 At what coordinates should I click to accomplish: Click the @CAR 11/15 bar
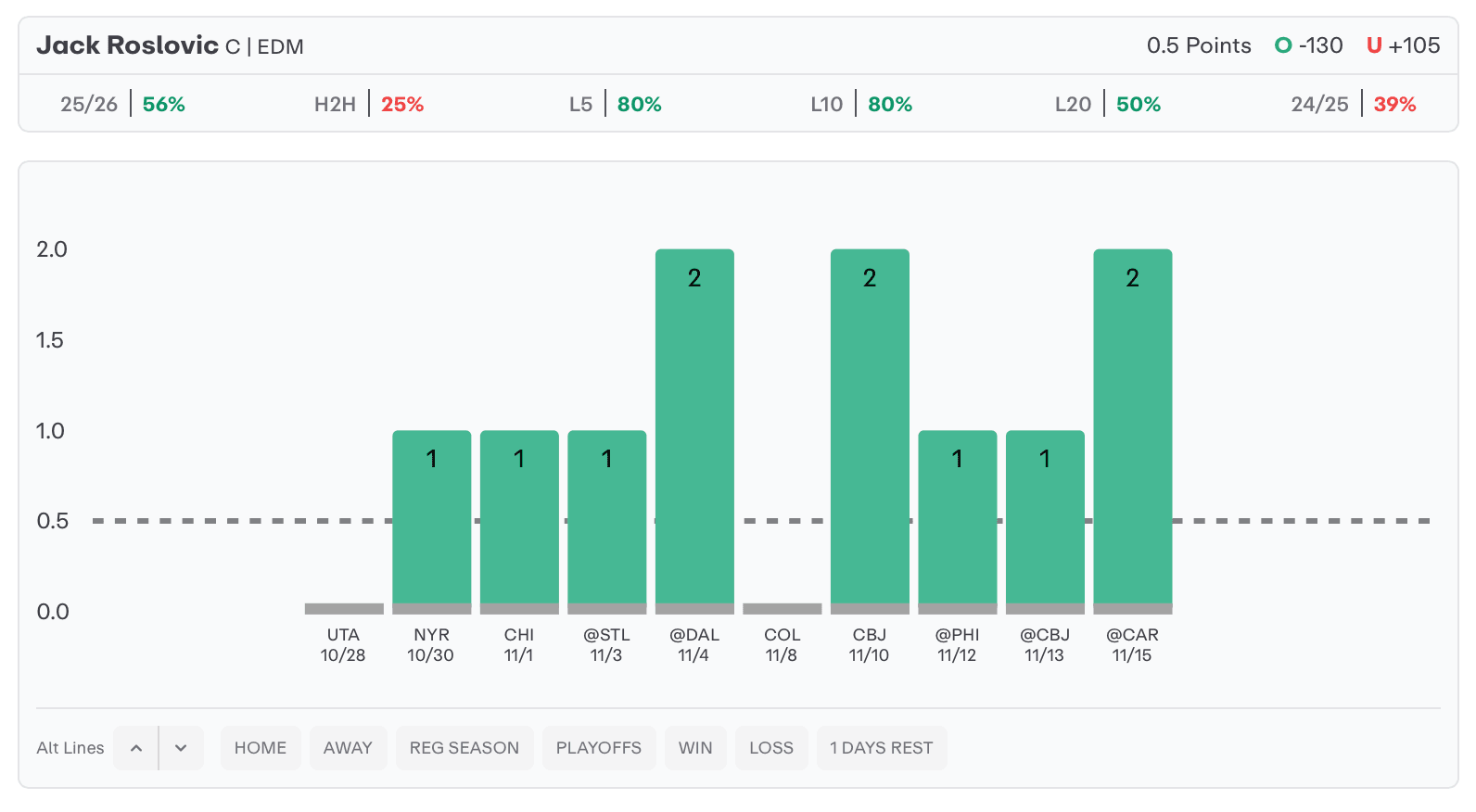[1132, 426]
